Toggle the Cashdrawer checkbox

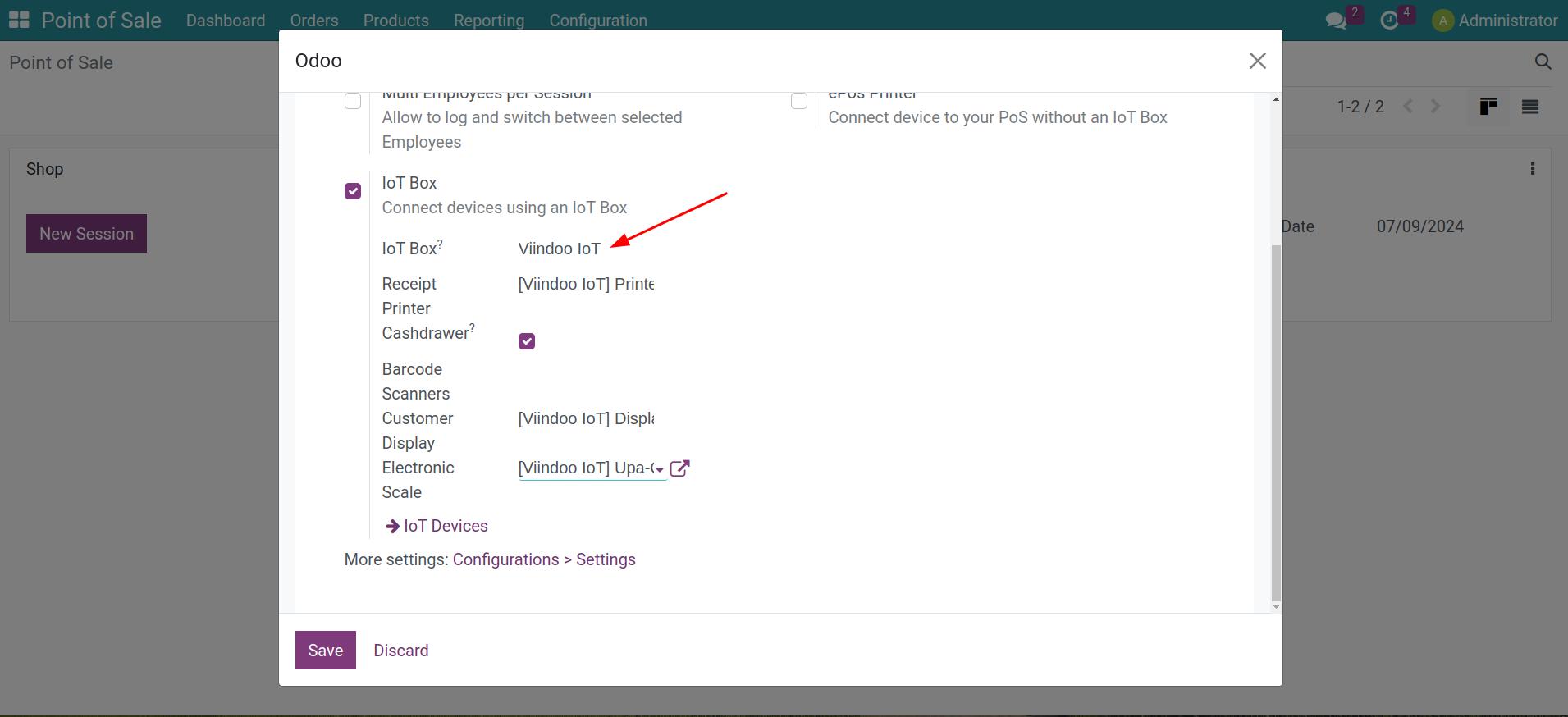pyautogui.click(x=527, y=341)
